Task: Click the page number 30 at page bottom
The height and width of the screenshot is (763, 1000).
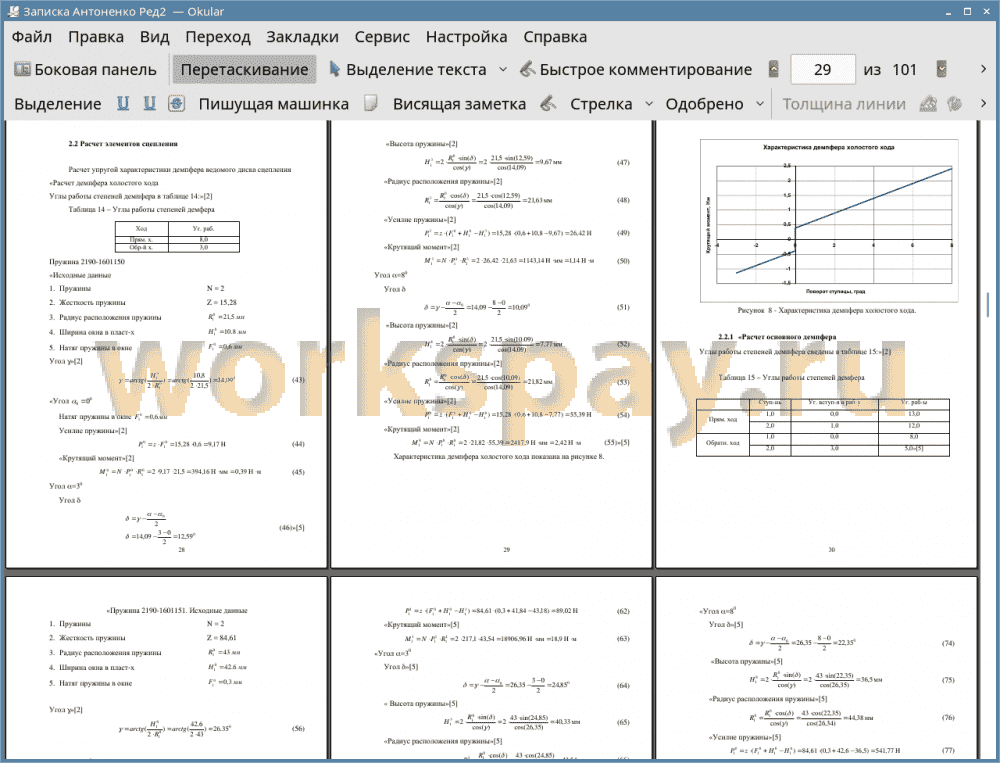Action: 831,549
